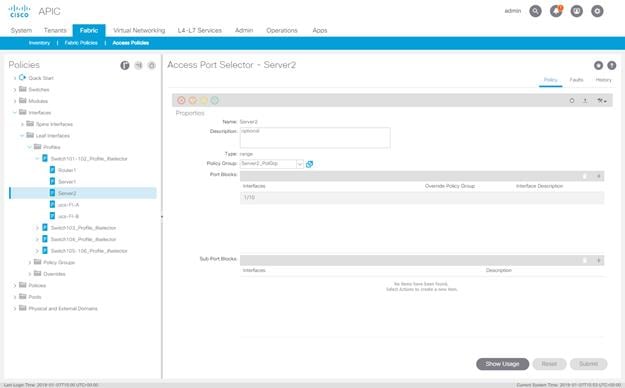Click the orange major fault icon

193,100
